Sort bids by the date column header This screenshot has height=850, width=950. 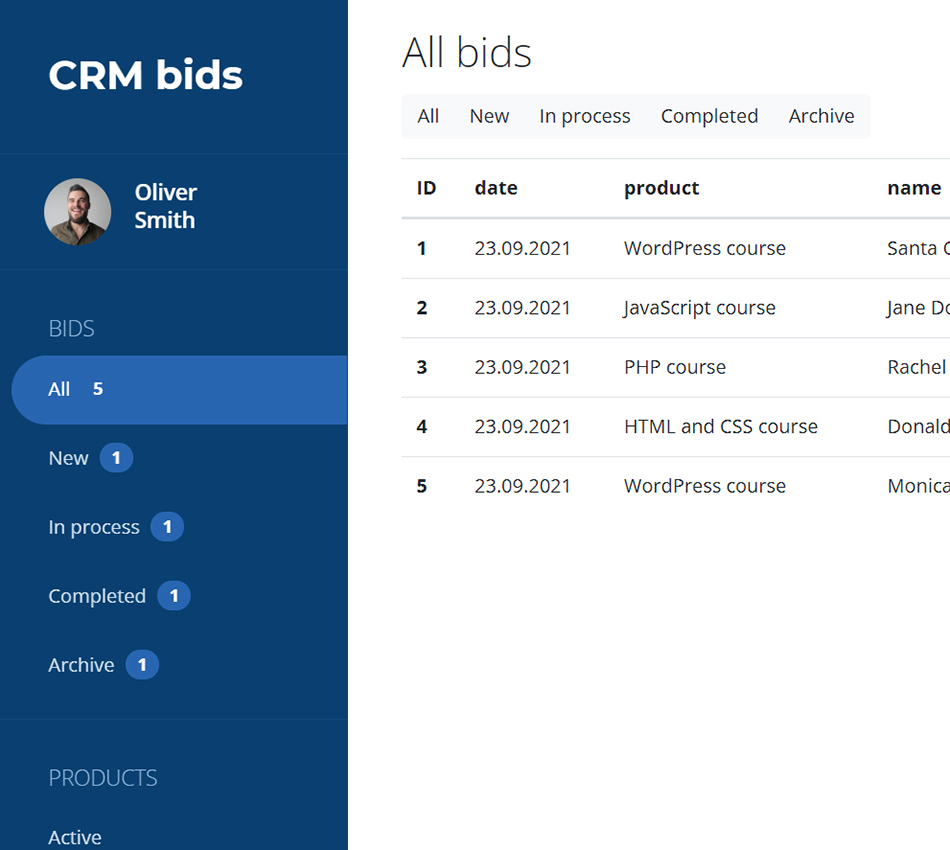tap(495, 188)
